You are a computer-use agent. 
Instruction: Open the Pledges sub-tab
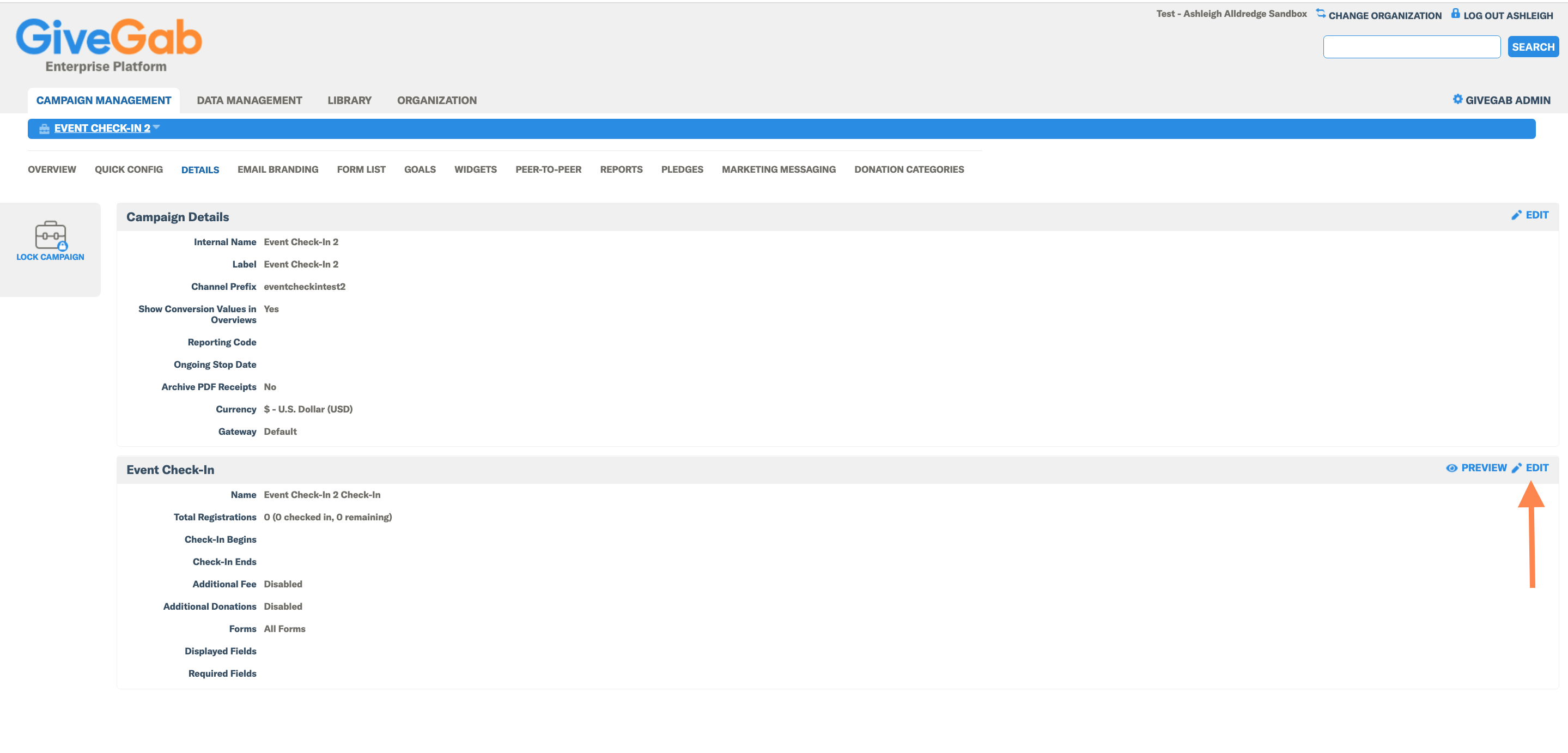pyautogui.click(x=682, y=169)
